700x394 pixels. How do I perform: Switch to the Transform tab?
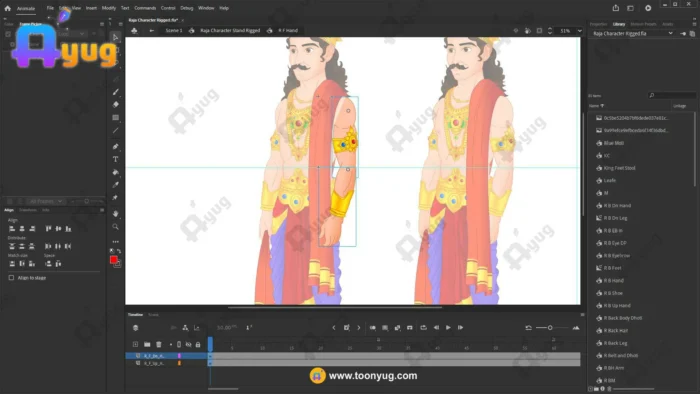click(x=28, y=210)
